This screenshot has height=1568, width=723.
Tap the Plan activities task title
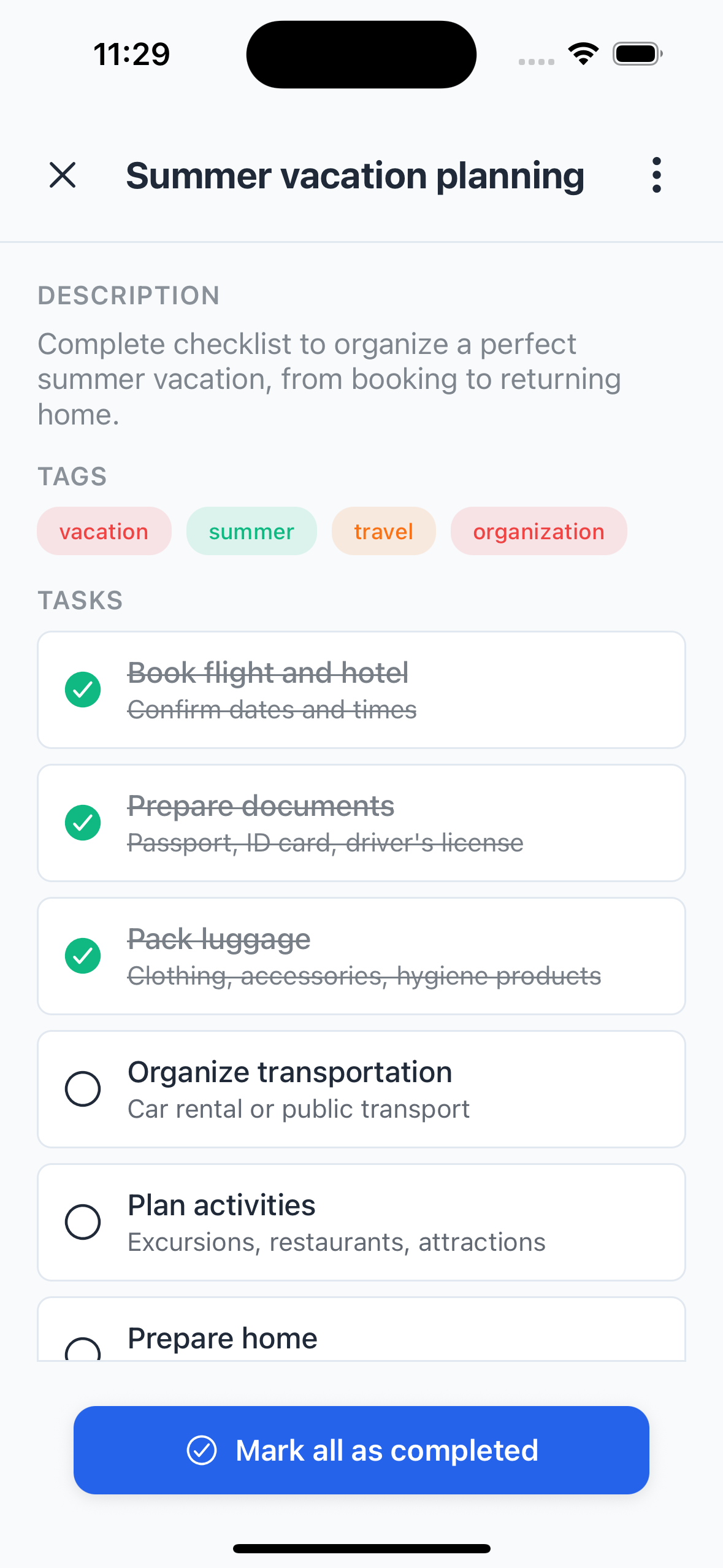coord(221,1205)
